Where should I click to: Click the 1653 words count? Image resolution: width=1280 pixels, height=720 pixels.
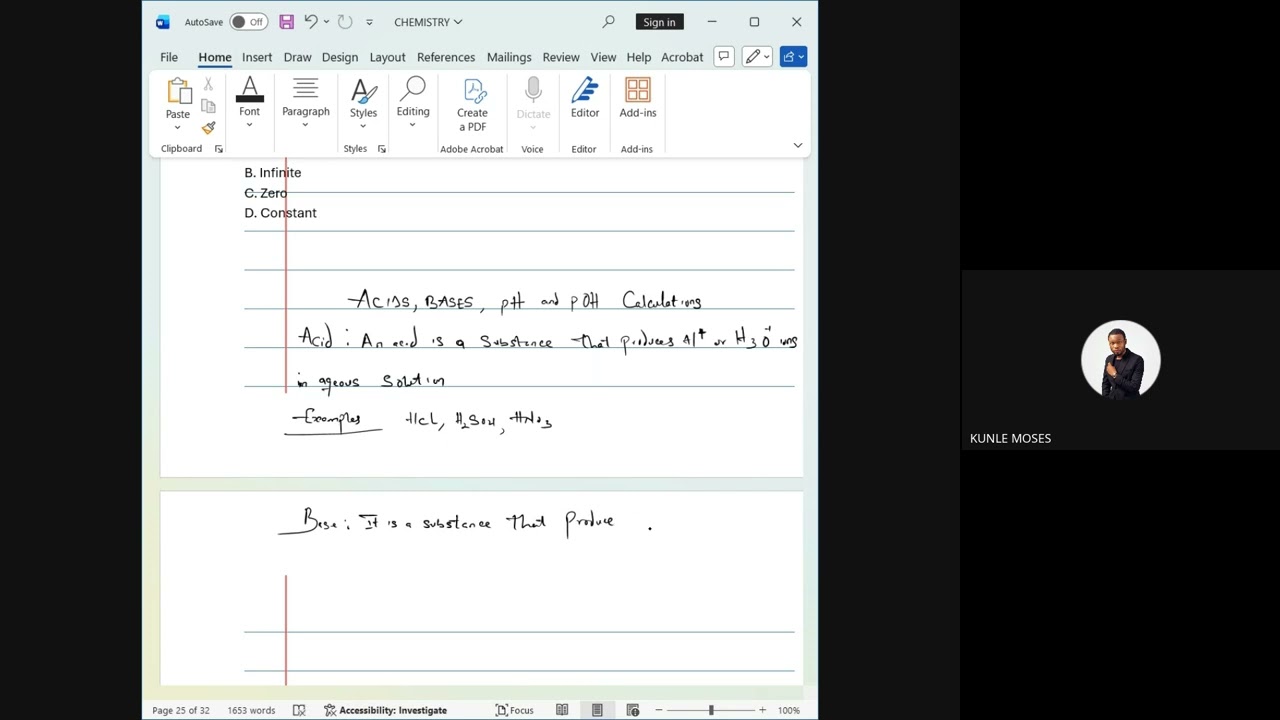(x=251, y=710)
